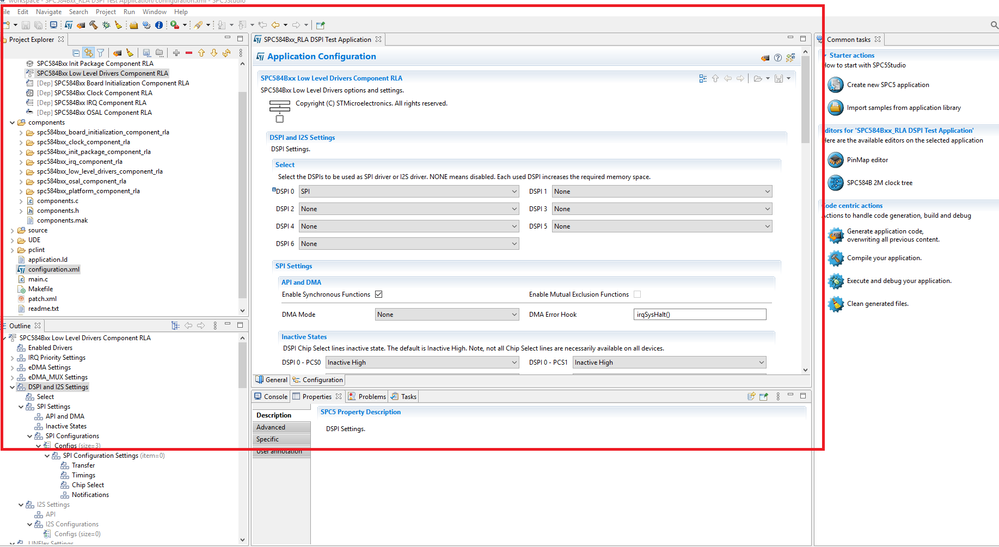Select main.c in Project Explorer
This screenshot has height=547, width=999.
click(38, 280)
